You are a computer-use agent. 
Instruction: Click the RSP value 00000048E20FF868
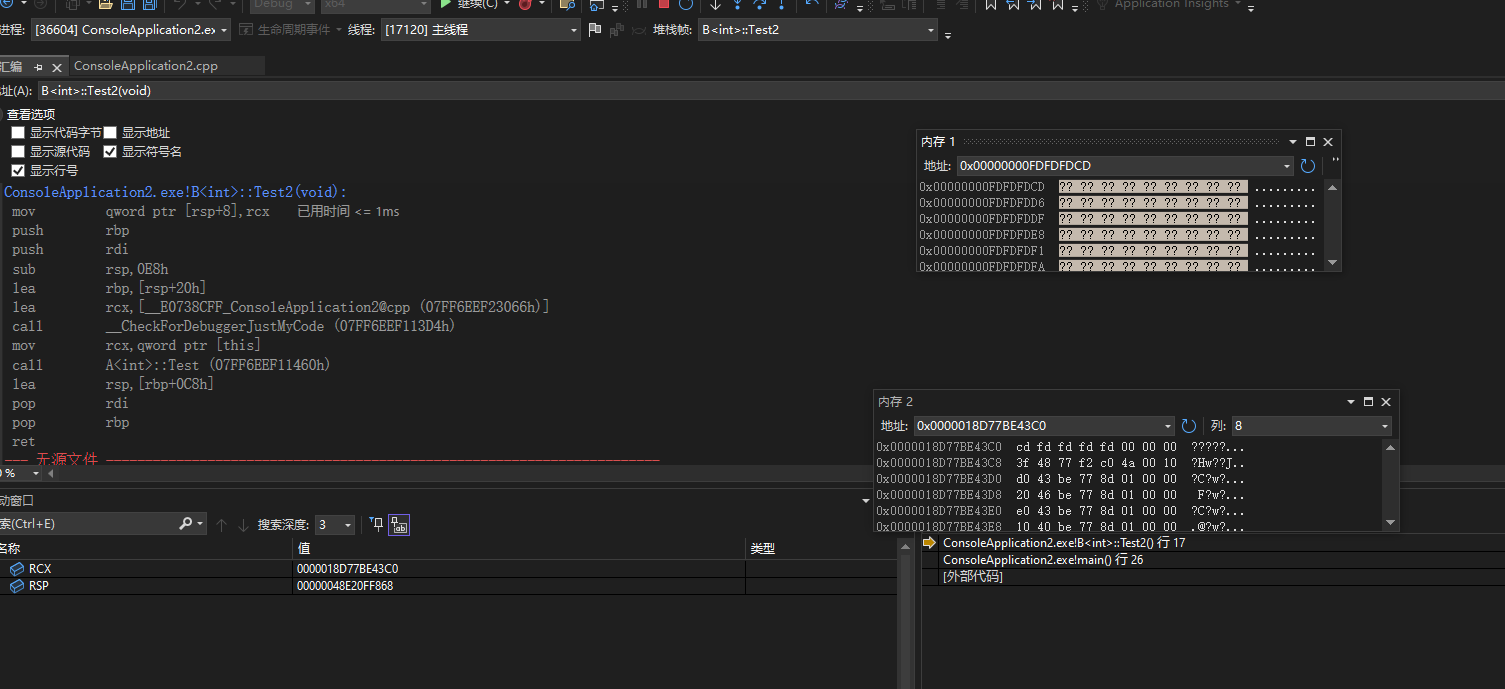click(x=345, y=586)
